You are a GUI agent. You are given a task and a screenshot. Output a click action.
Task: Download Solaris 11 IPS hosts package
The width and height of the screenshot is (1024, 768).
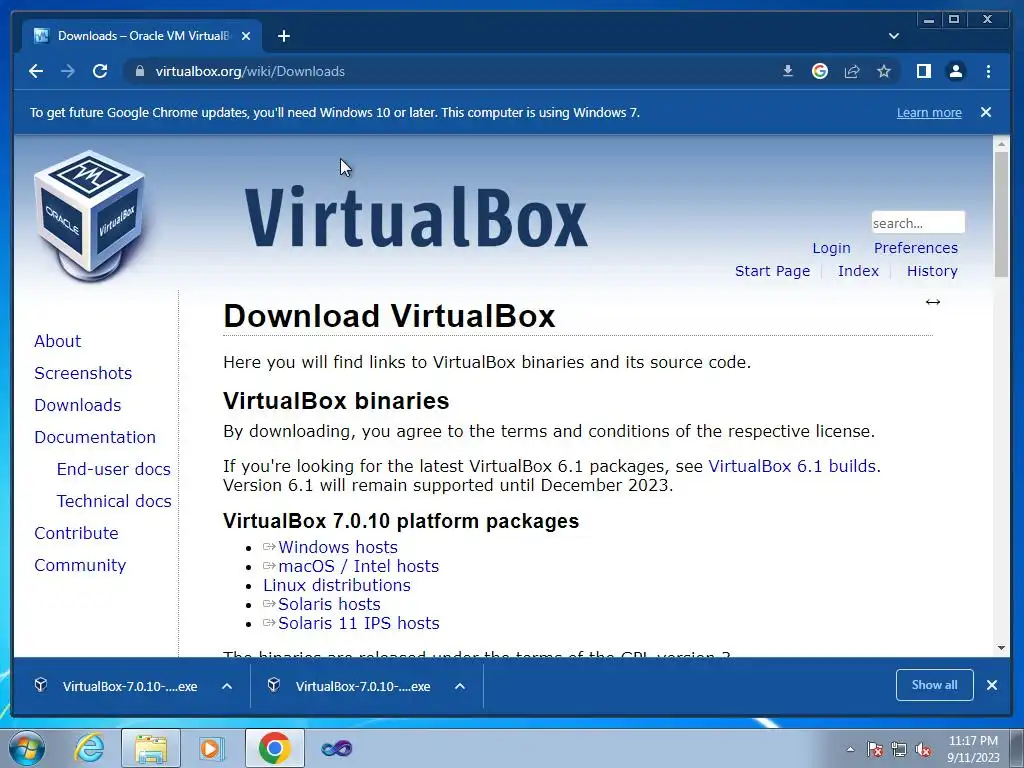click(x=359, y=623)
